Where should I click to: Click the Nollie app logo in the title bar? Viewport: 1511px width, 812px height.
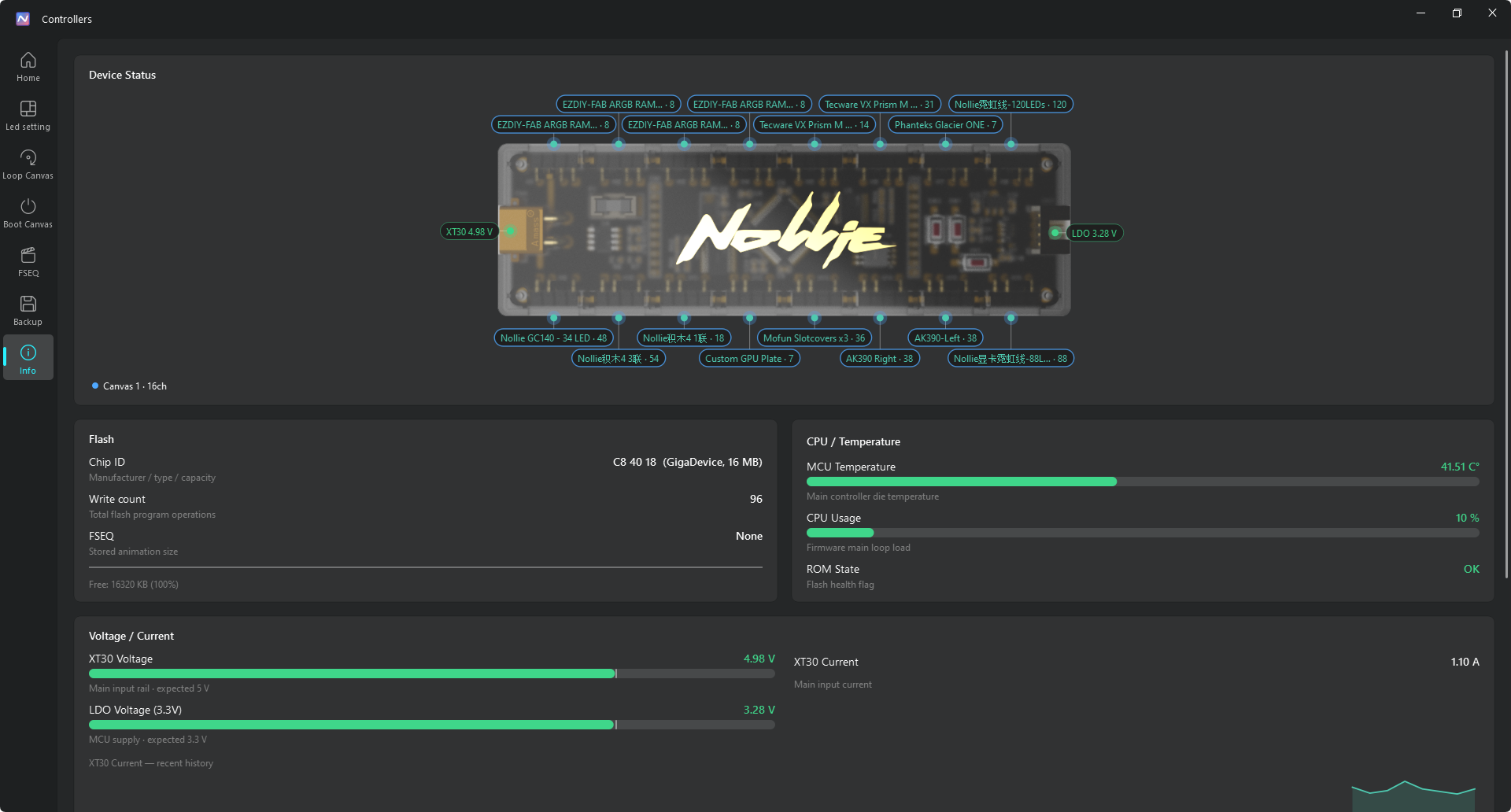pos(23,19)
